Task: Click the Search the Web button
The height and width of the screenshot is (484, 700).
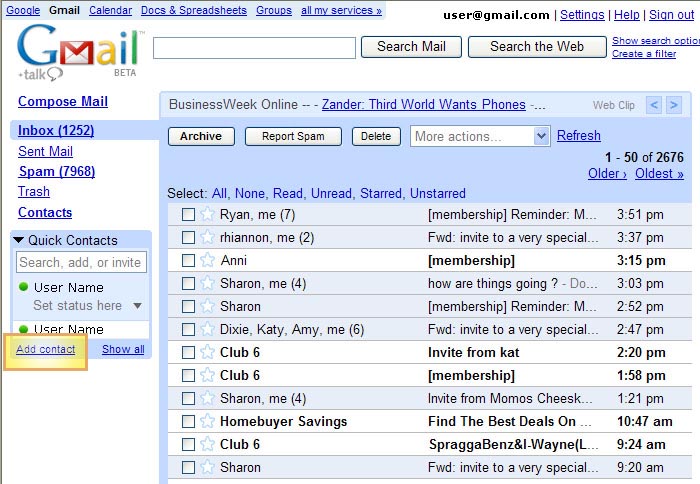Action: [537, 46]
